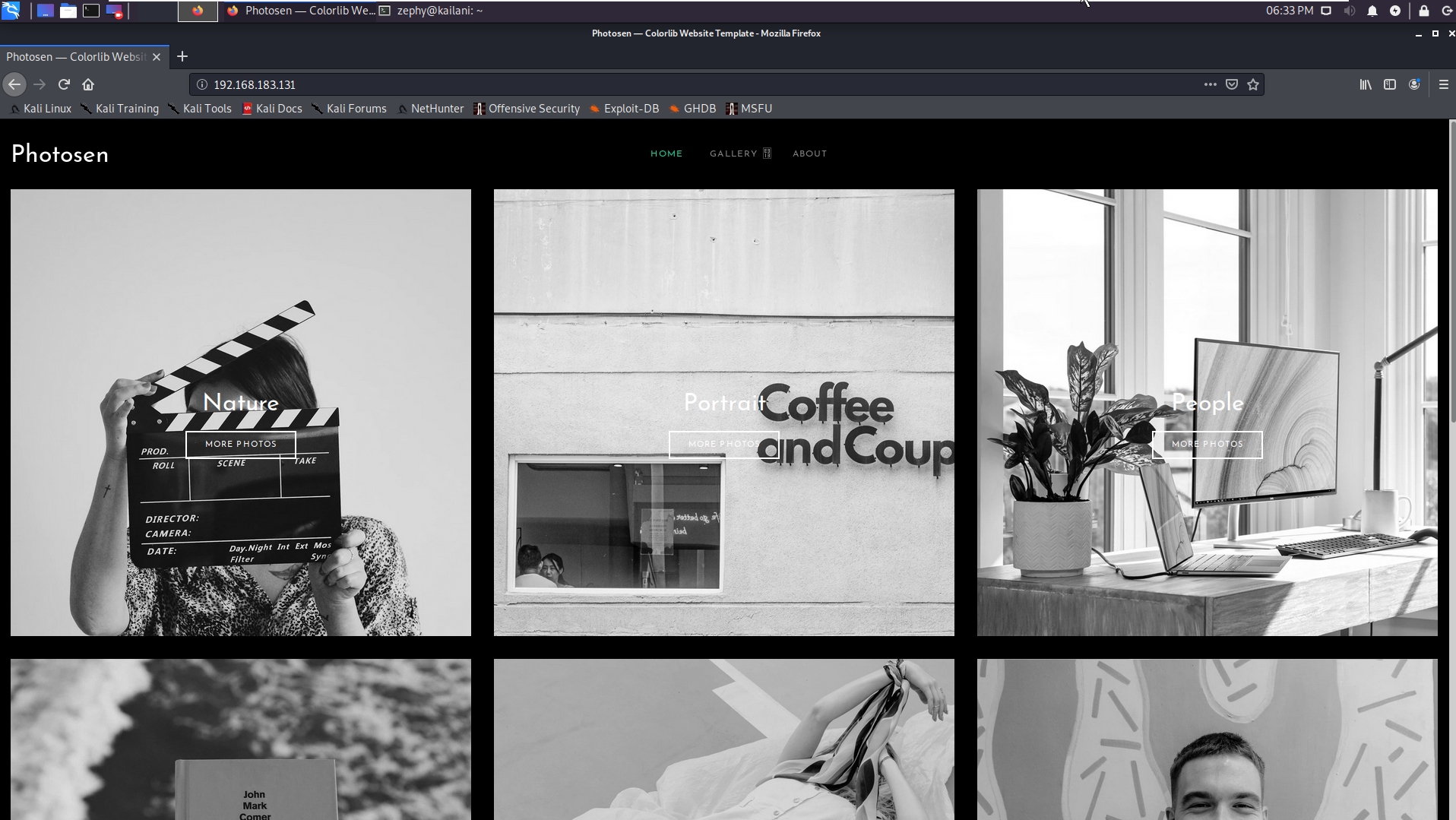Click MORE PHOTOS under Portrait
Screen dimensions: 1456x820
(724, 444)
